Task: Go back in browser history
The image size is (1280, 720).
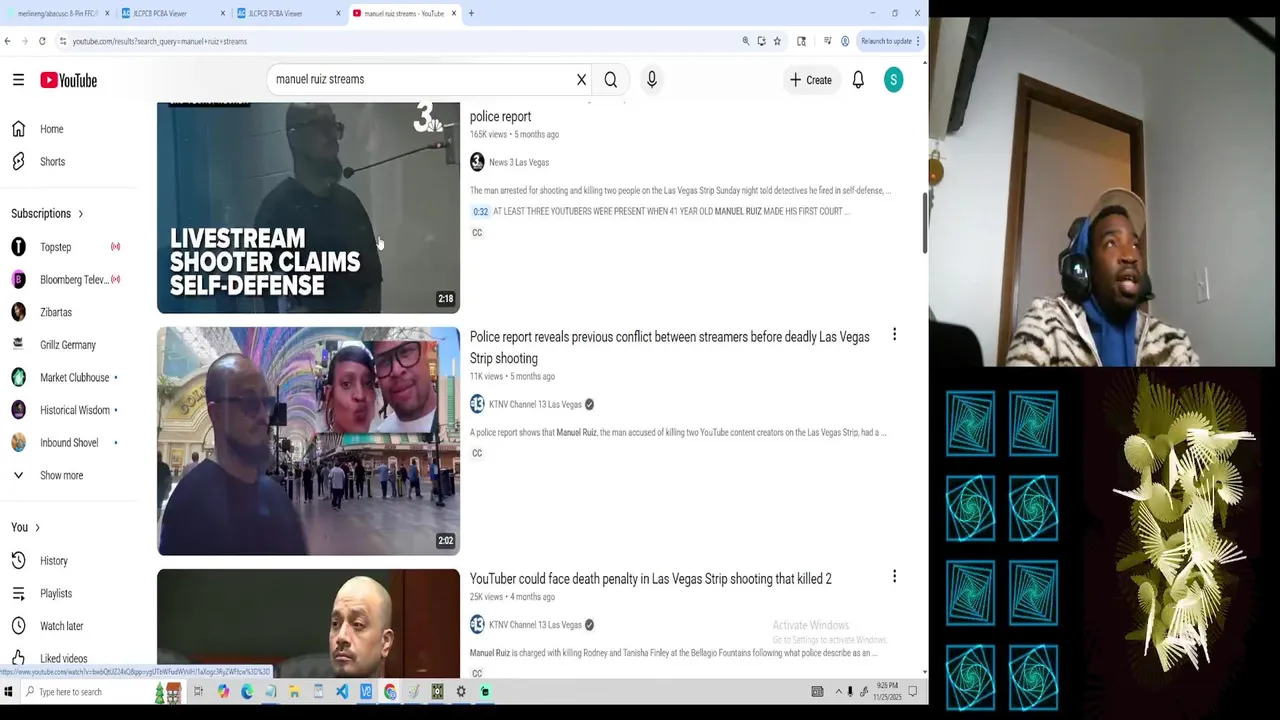Action: click(8, 41)
